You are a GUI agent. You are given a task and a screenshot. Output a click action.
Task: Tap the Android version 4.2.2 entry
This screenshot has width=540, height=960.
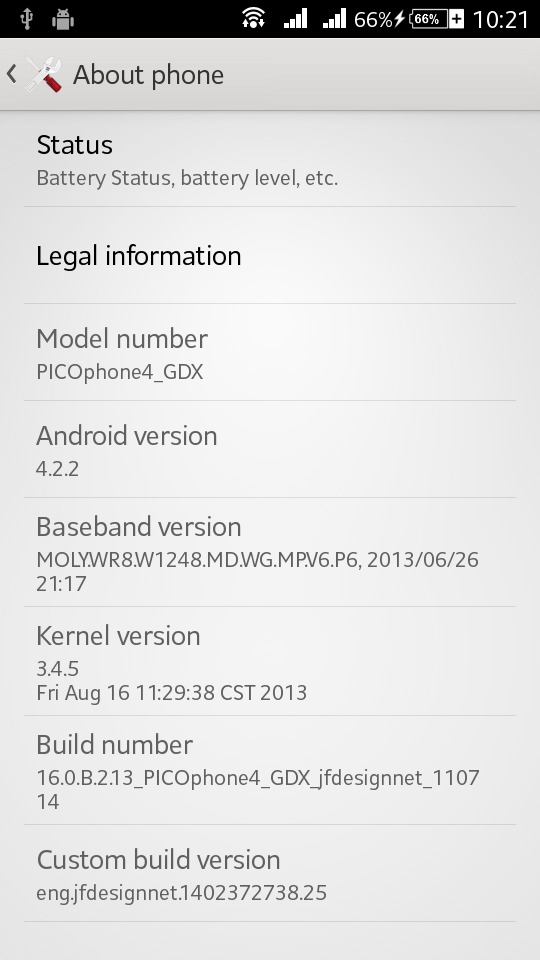click(x=270, y=449)
